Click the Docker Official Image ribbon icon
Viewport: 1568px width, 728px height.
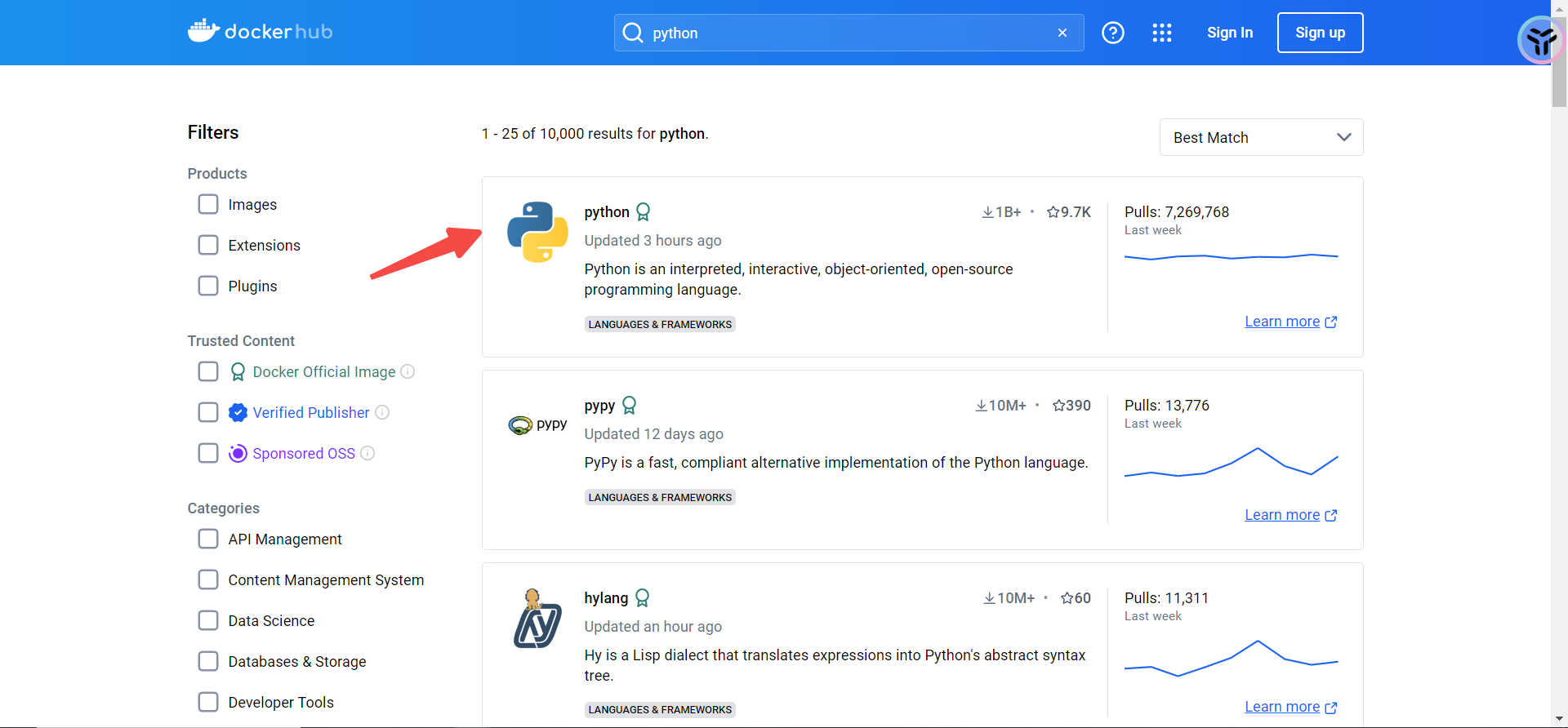tap(238, 372)
